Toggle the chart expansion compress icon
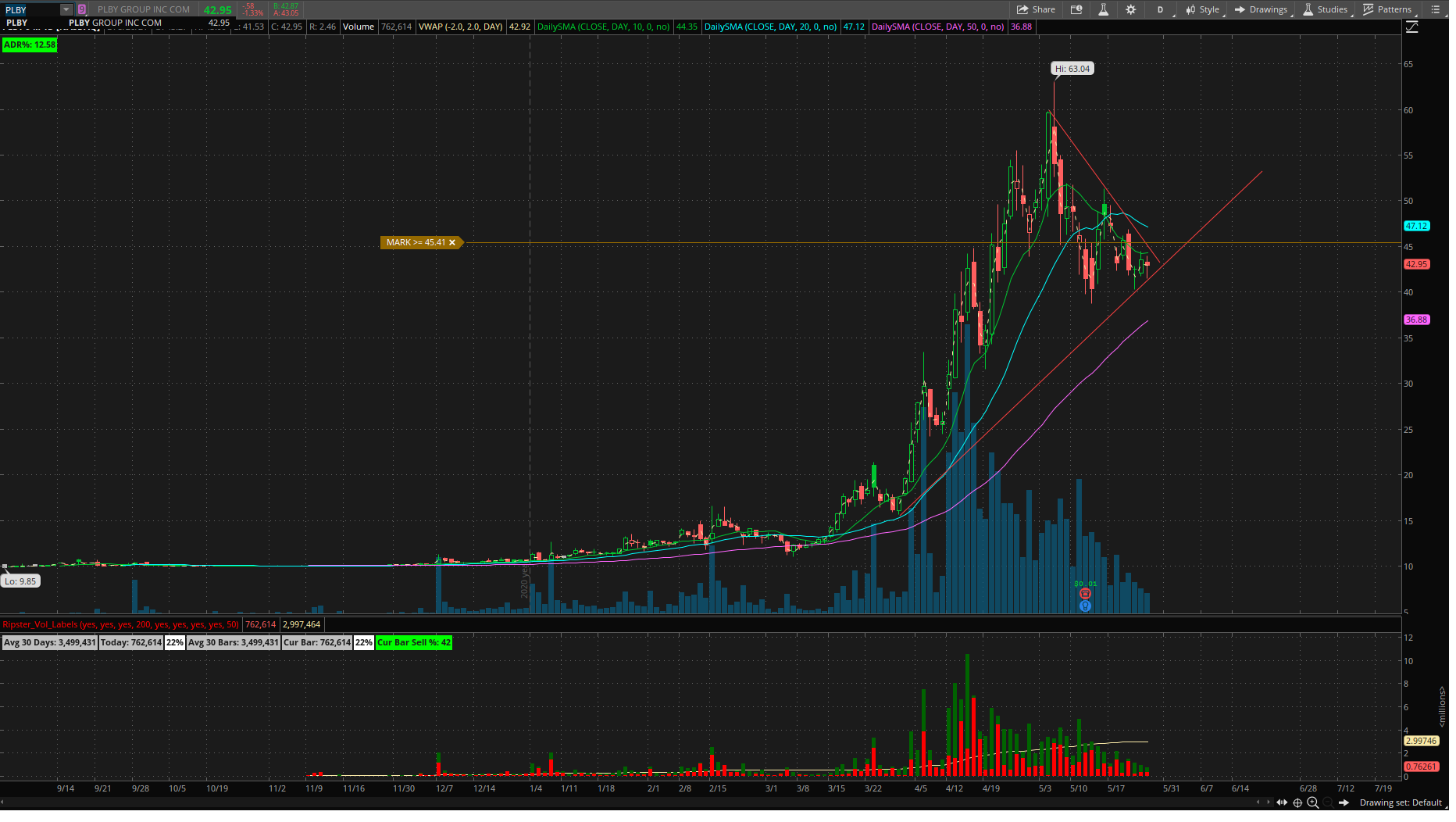Screen dimensions: 1456x822 (1282, 802)
